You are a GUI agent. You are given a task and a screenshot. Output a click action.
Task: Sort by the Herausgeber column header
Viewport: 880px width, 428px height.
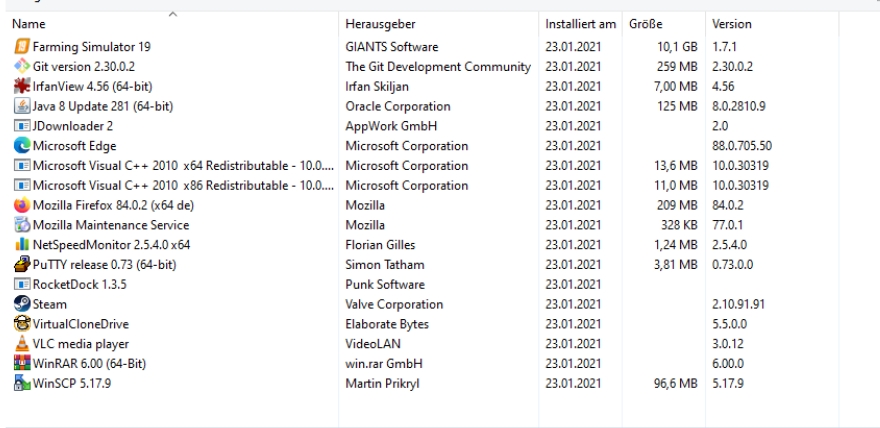point(380,24)
